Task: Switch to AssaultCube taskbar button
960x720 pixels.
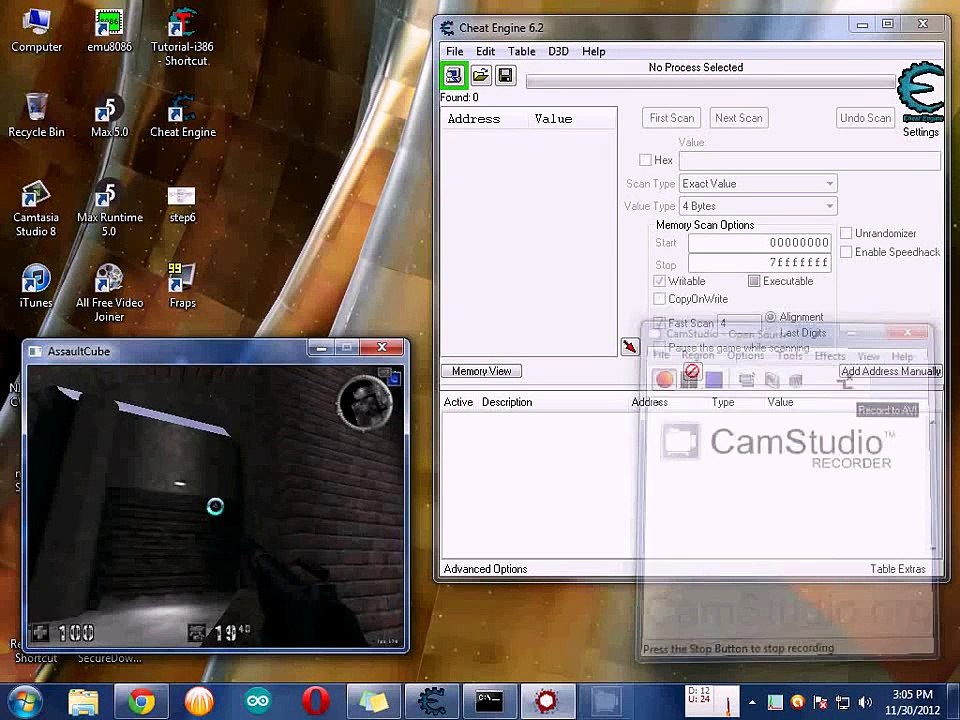Action: point(547,702)
